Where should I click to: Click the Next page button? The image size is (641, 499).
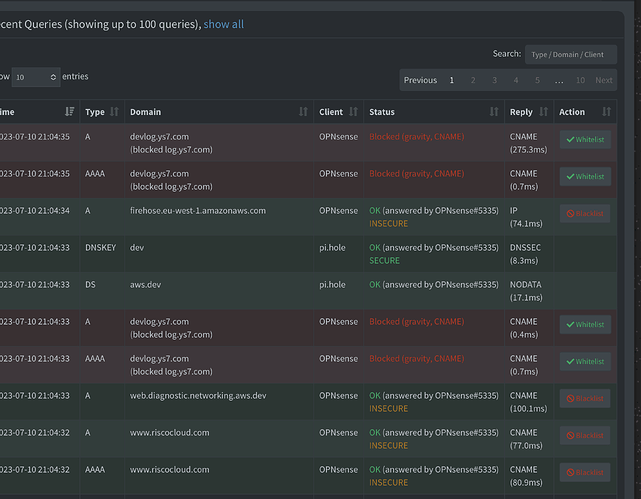pyautogui.click(x=604, y=80)
